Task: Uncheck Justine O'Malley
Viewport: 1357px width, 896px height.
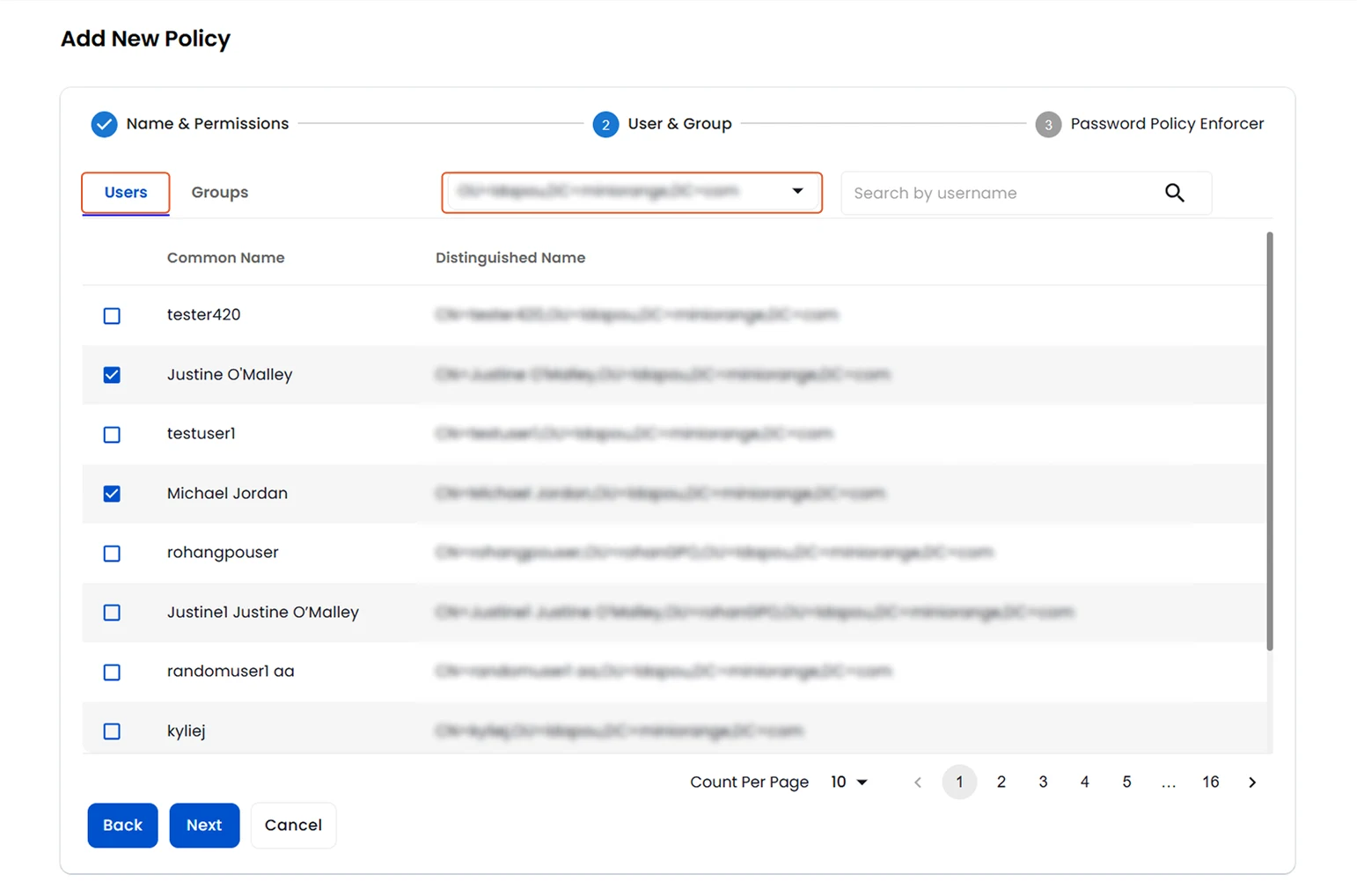Action: pos(111,374)
